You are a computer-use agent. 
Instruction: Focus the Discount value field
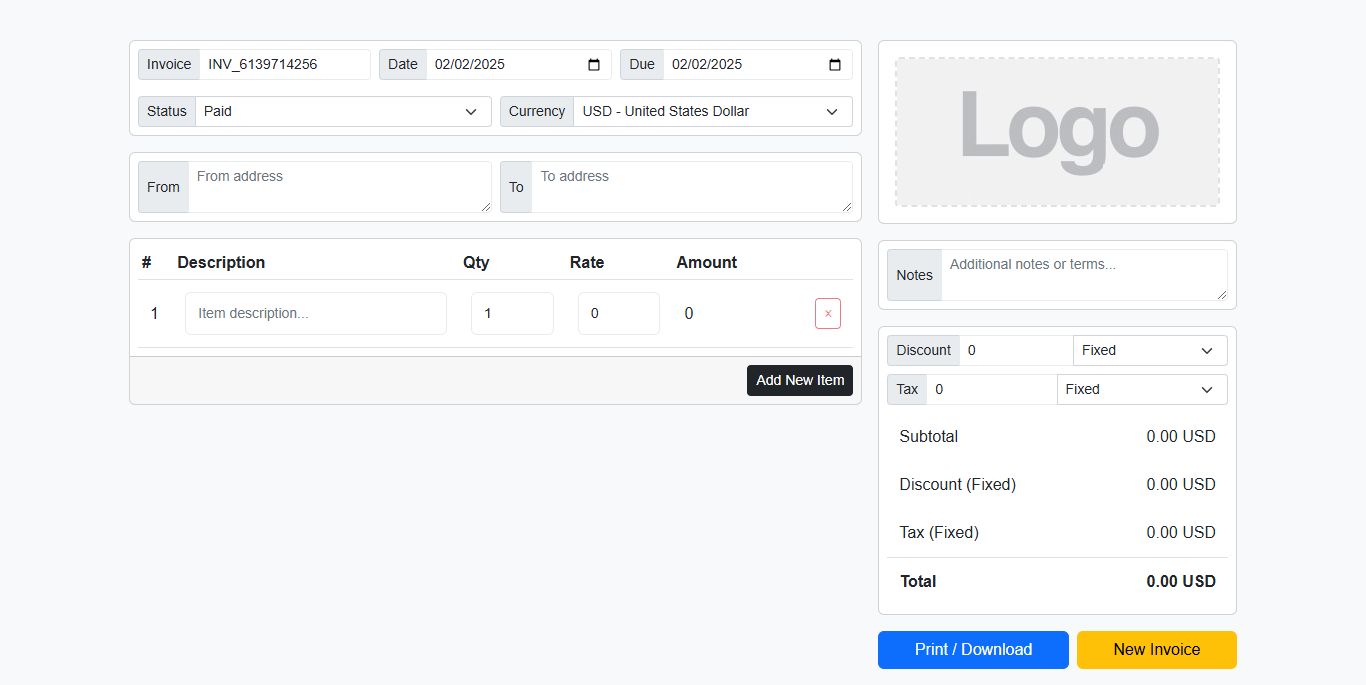tap(1015, 350)
